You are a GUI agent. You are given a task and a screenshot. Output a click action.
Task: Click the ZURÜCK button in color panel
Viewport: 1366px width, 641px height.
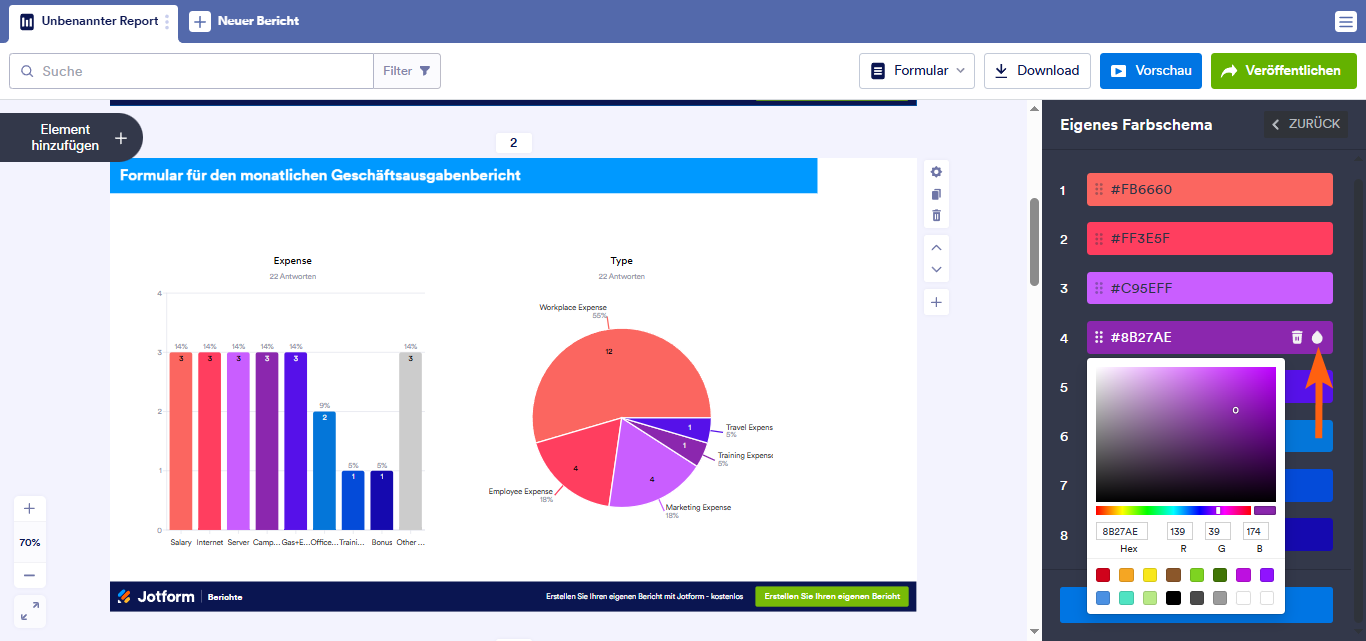[1304, 124]
